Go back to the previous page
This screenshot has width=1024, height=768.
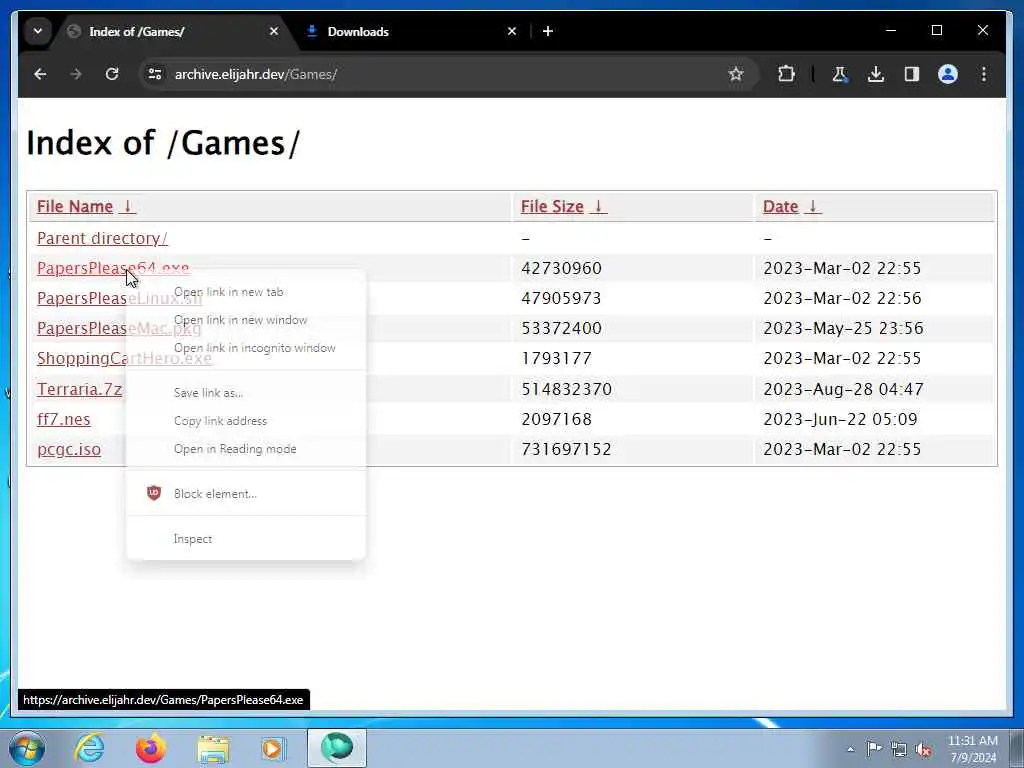pos(40,74)
